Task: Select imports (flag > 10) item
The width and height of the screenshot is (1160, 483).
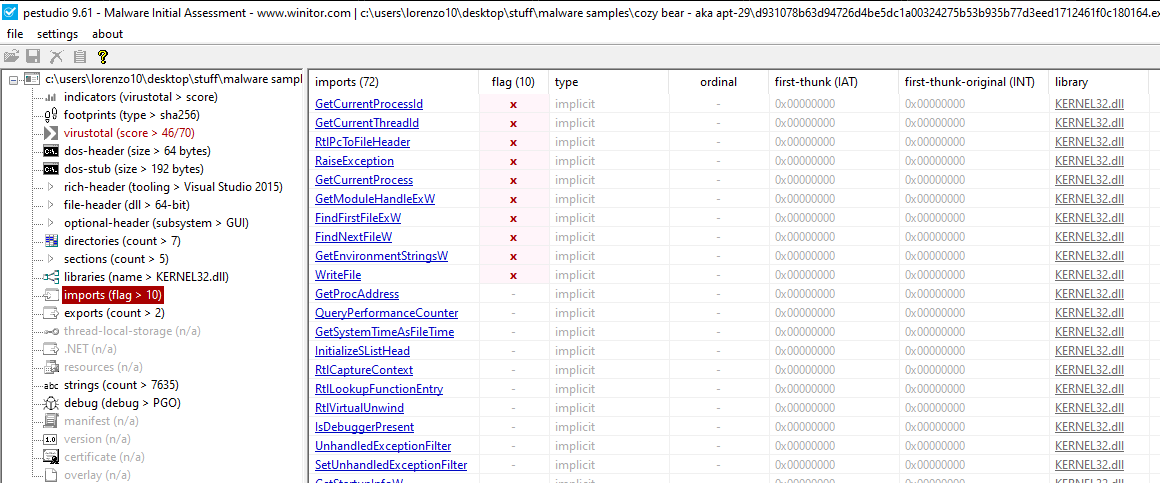Action: [113, 295]
